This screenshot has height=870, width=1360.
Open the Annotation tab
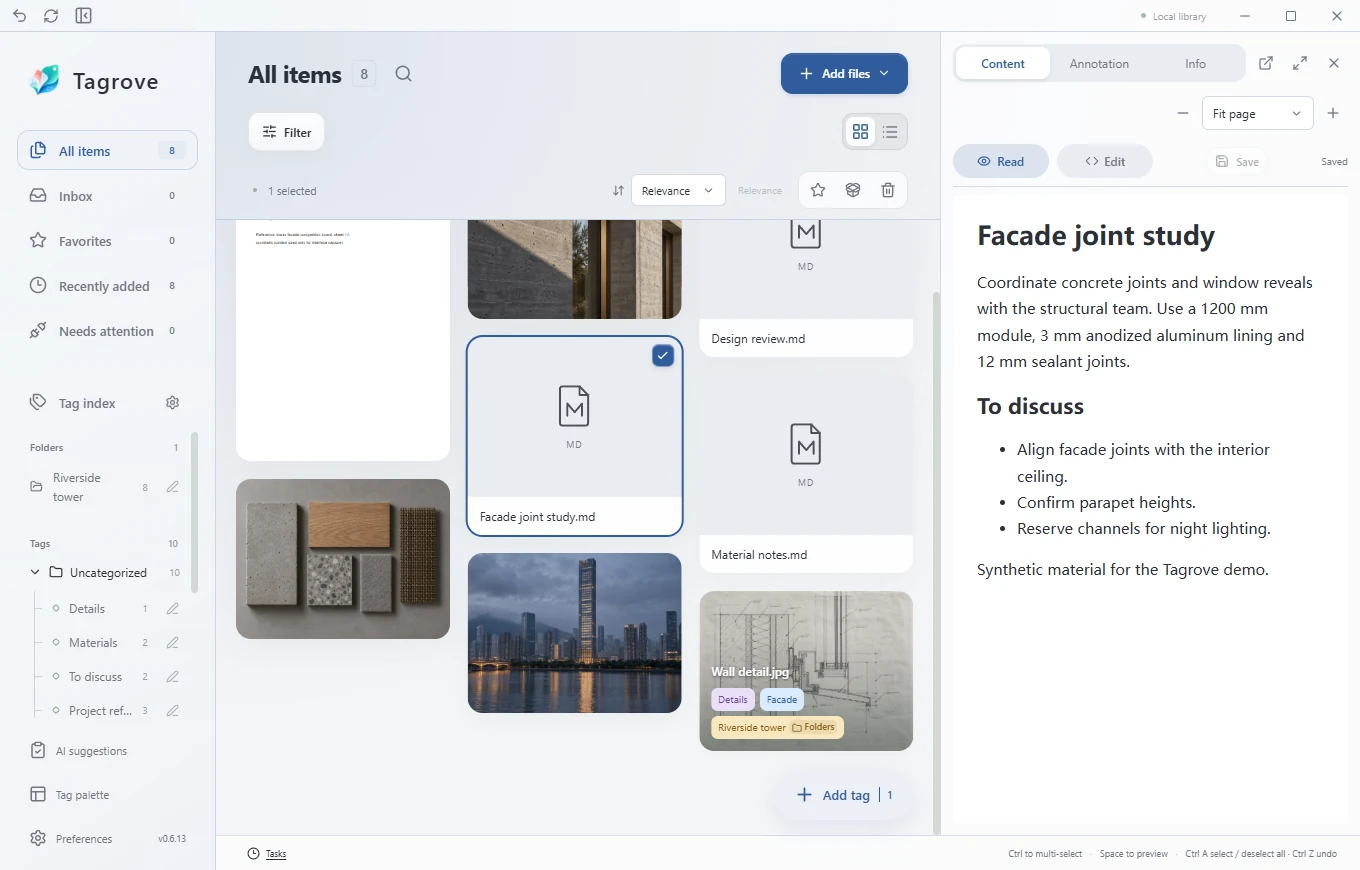[1099, 63]
